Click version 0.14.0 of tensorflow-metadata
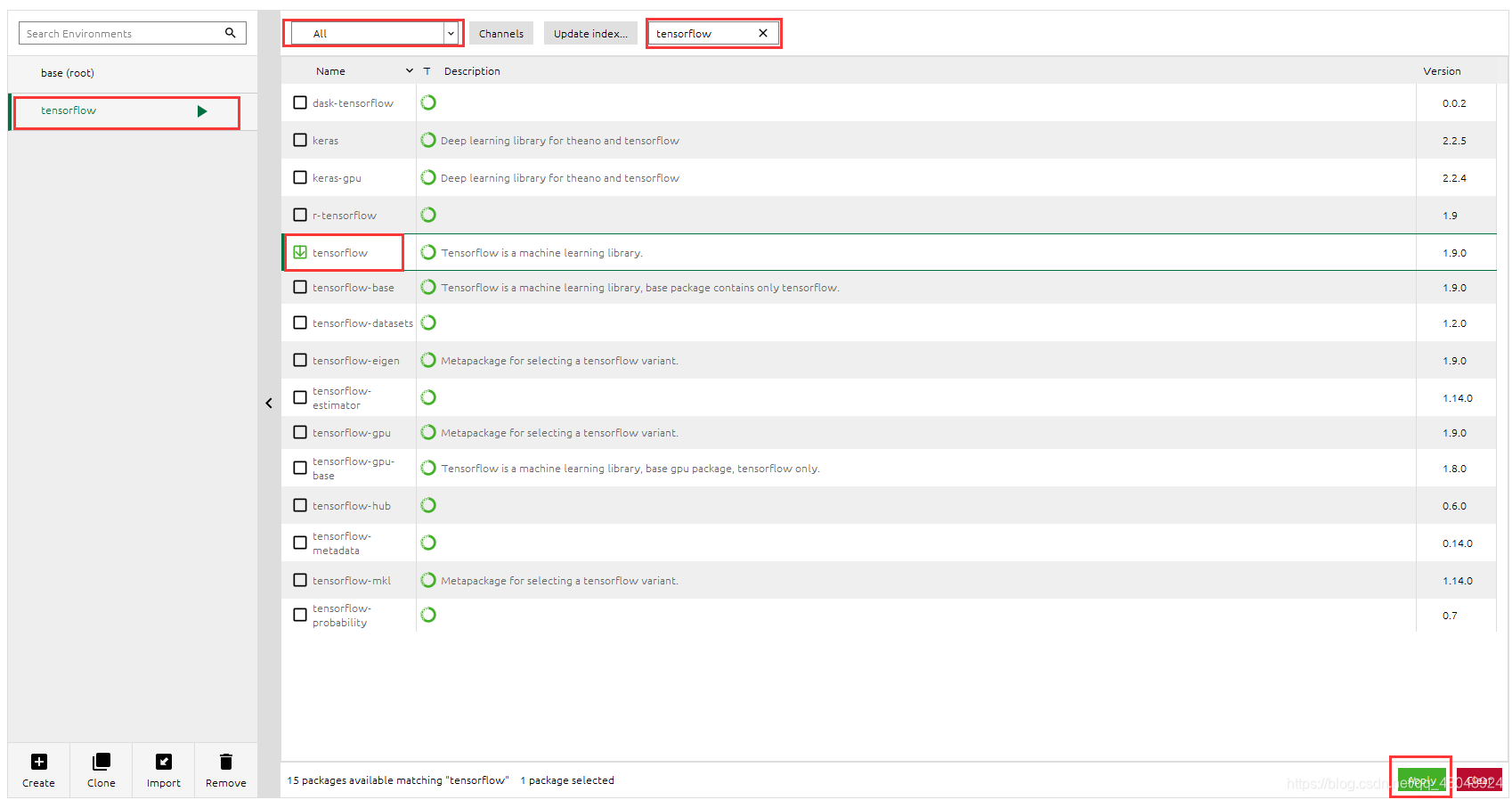 1458,543
